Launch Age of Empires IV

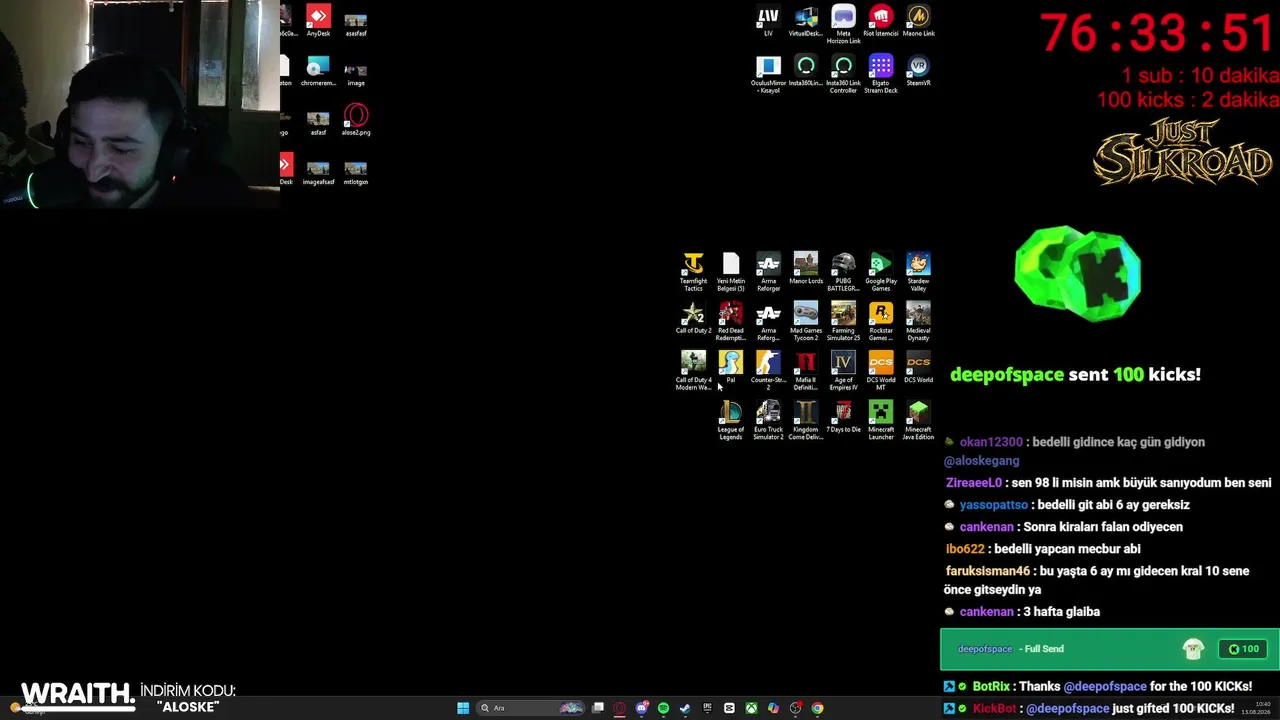pos(843,370)
